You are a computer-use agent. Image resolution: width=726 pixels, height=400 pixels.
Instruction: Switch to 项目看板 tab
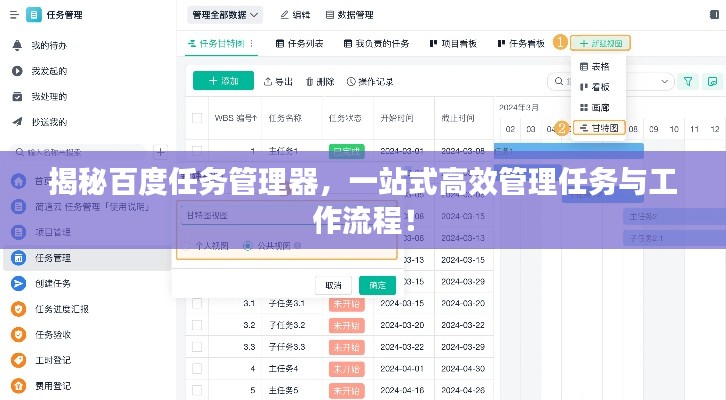coord(453,44)
